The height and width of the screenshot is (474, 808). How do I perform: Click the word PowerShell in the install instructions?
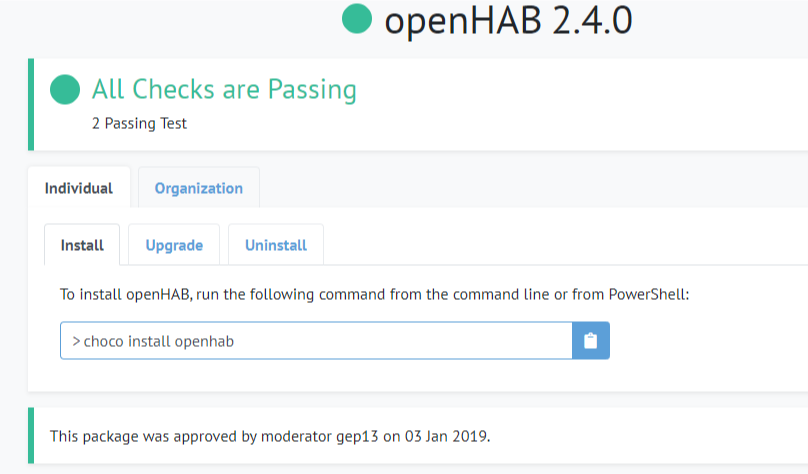point(647,294)
